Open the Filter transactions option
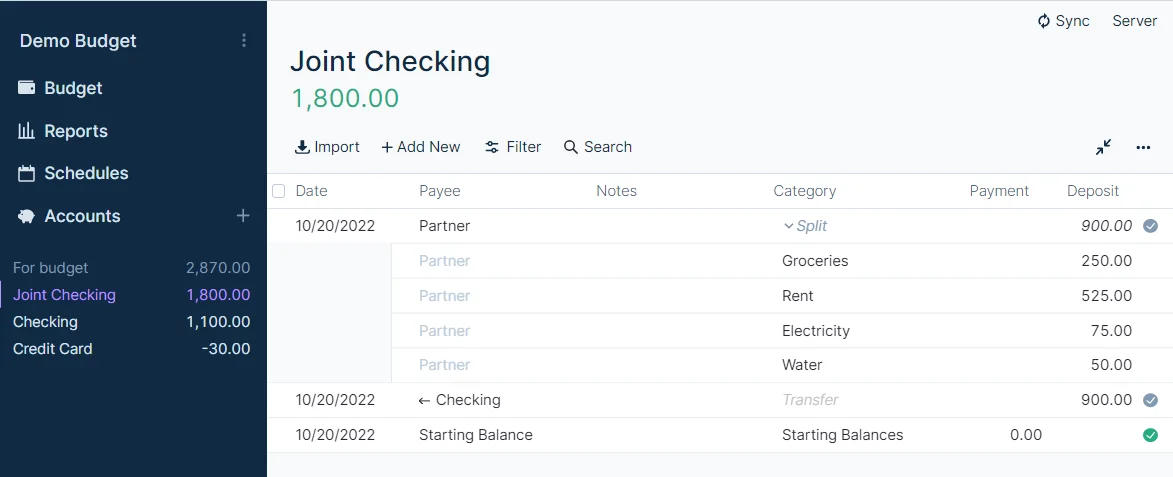This screenshot has height=477, width=1173. (x=513, y=147)
